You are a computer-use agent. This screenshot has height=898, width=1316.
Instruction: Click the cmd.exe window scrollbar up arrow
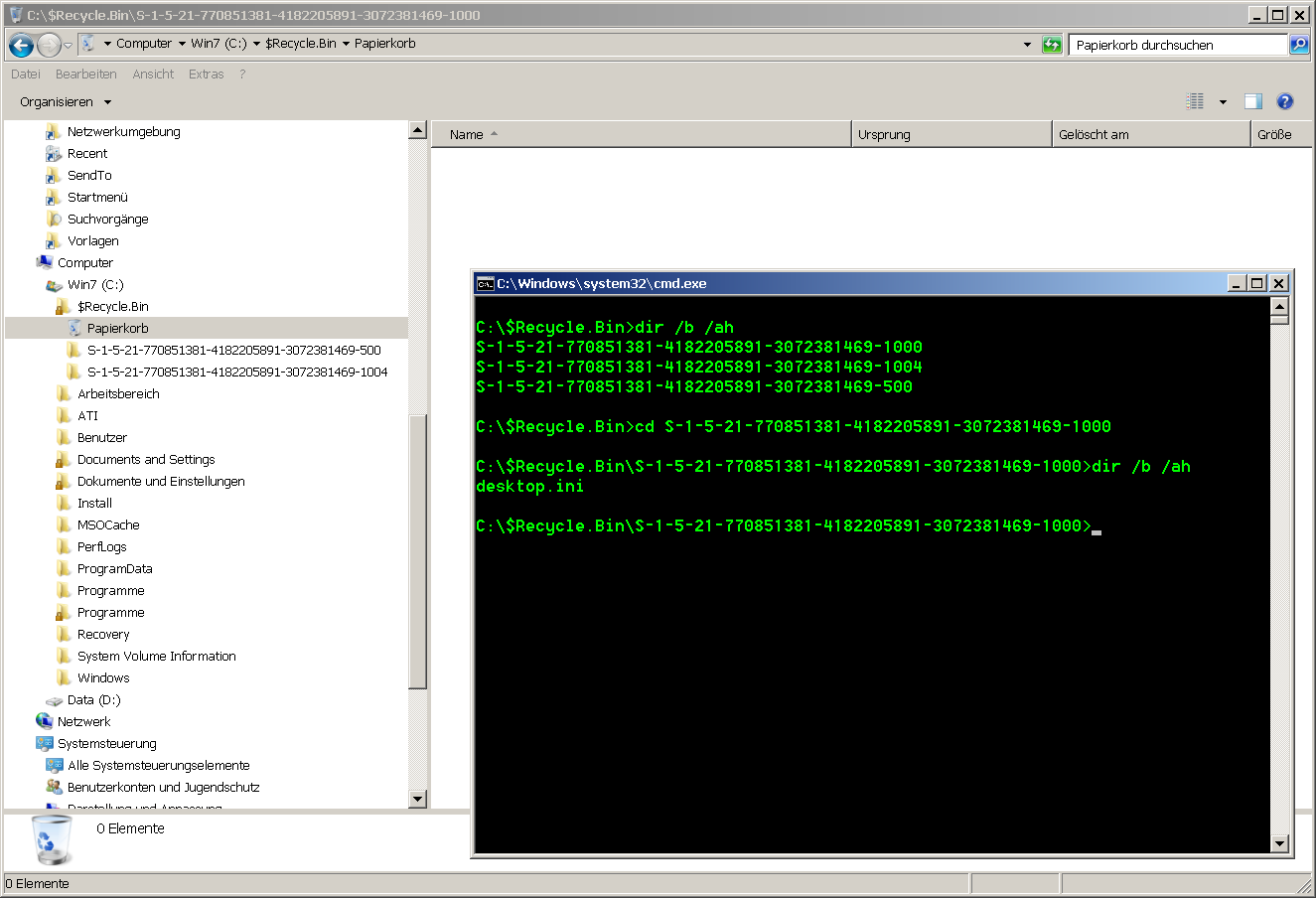pyautogui.click(x=1279, y=306)
